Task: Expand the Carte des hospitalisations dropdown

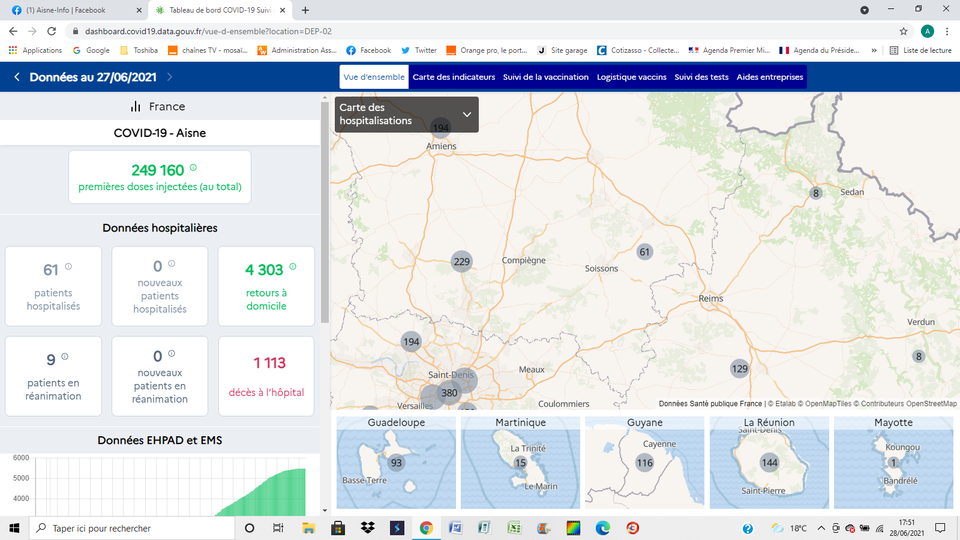Action: tap(466, 114)
